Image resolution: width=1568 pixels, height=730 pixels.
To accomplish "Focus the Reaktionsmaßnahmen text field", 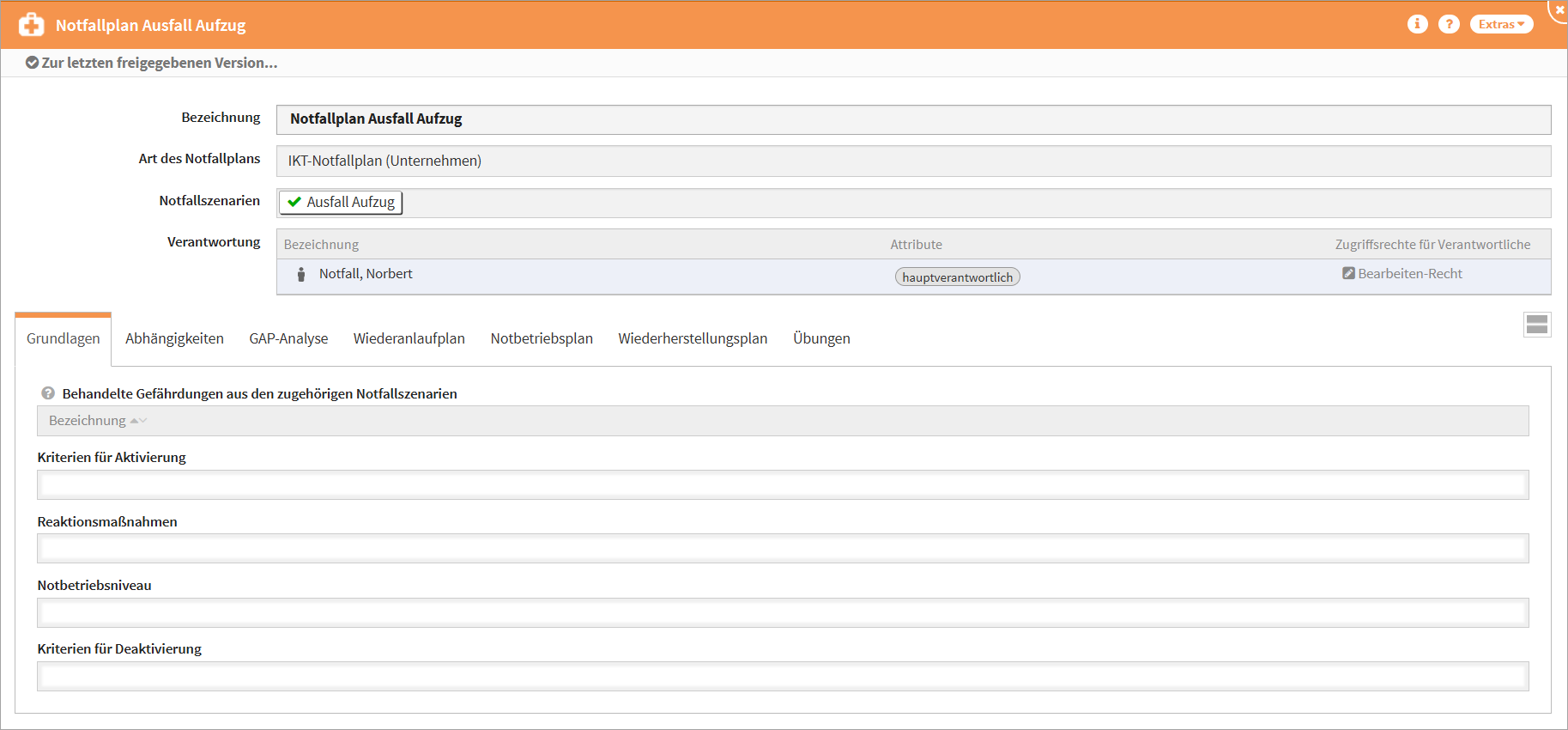I will [x=782, y=549].
